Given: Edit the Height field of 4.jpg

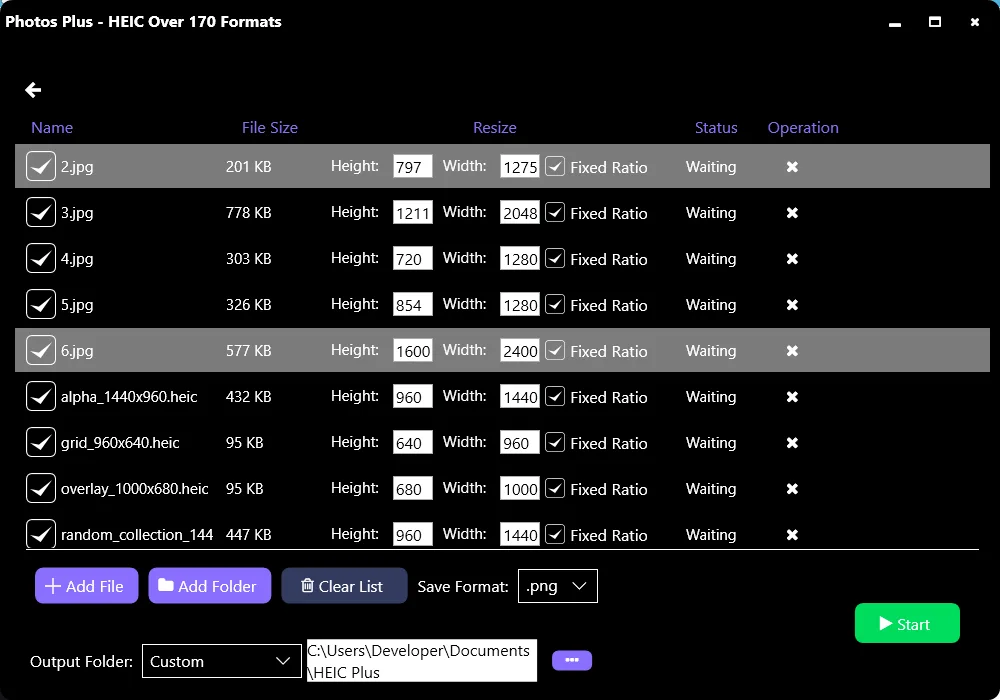Looking at the screenshot, I should pyautogui.click(x=413, y=258).
